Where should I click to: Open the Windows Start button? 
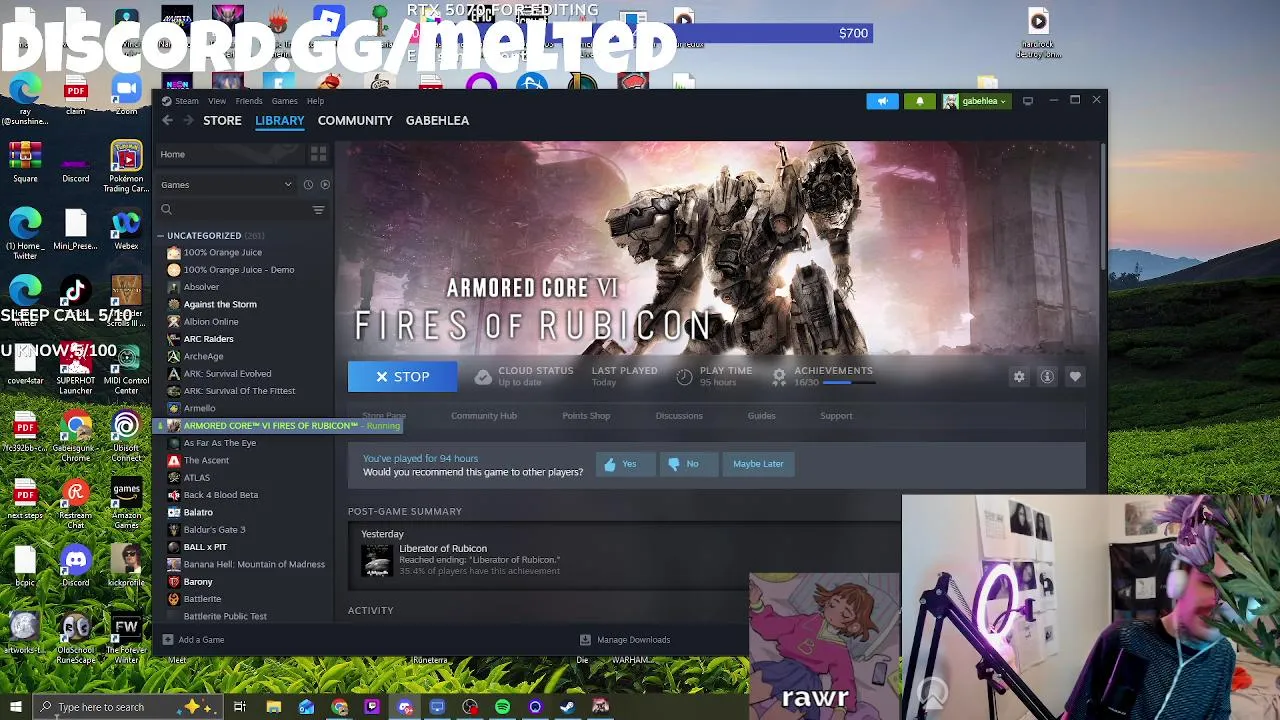click(x=16, y=707)
